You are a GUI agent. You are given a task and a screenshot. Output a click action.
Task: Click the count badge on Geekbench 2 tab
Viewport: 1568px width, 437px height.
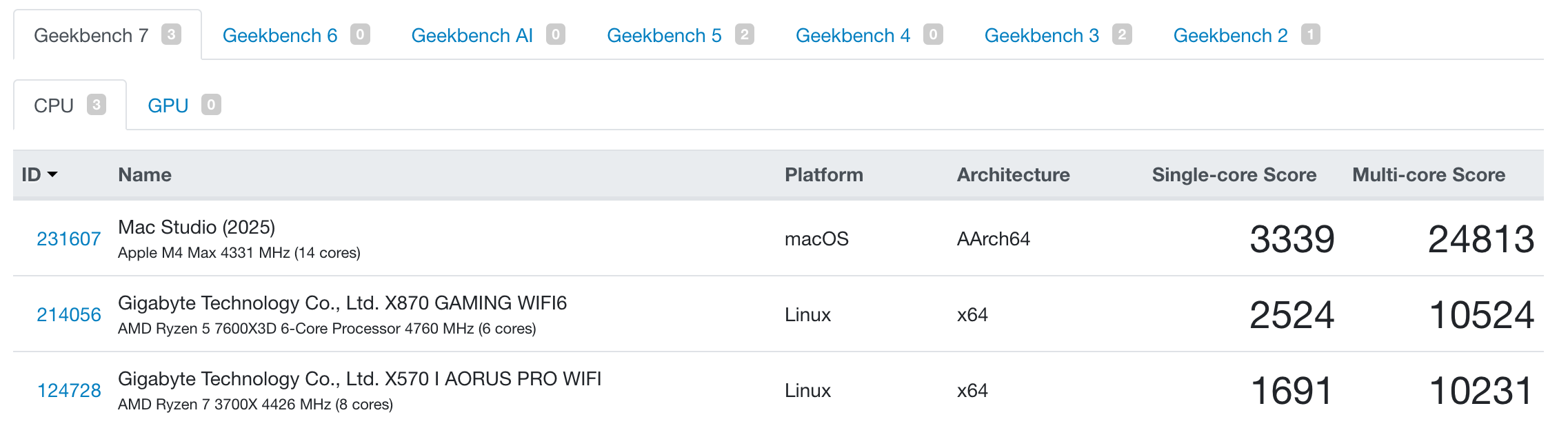1311,34
